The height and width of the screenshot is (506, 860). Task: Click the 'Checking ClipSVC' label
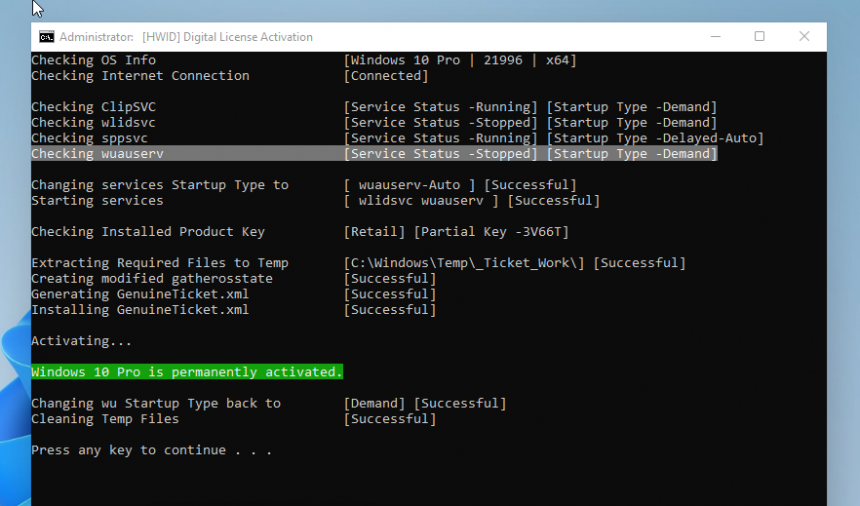[x=93, y=107]
